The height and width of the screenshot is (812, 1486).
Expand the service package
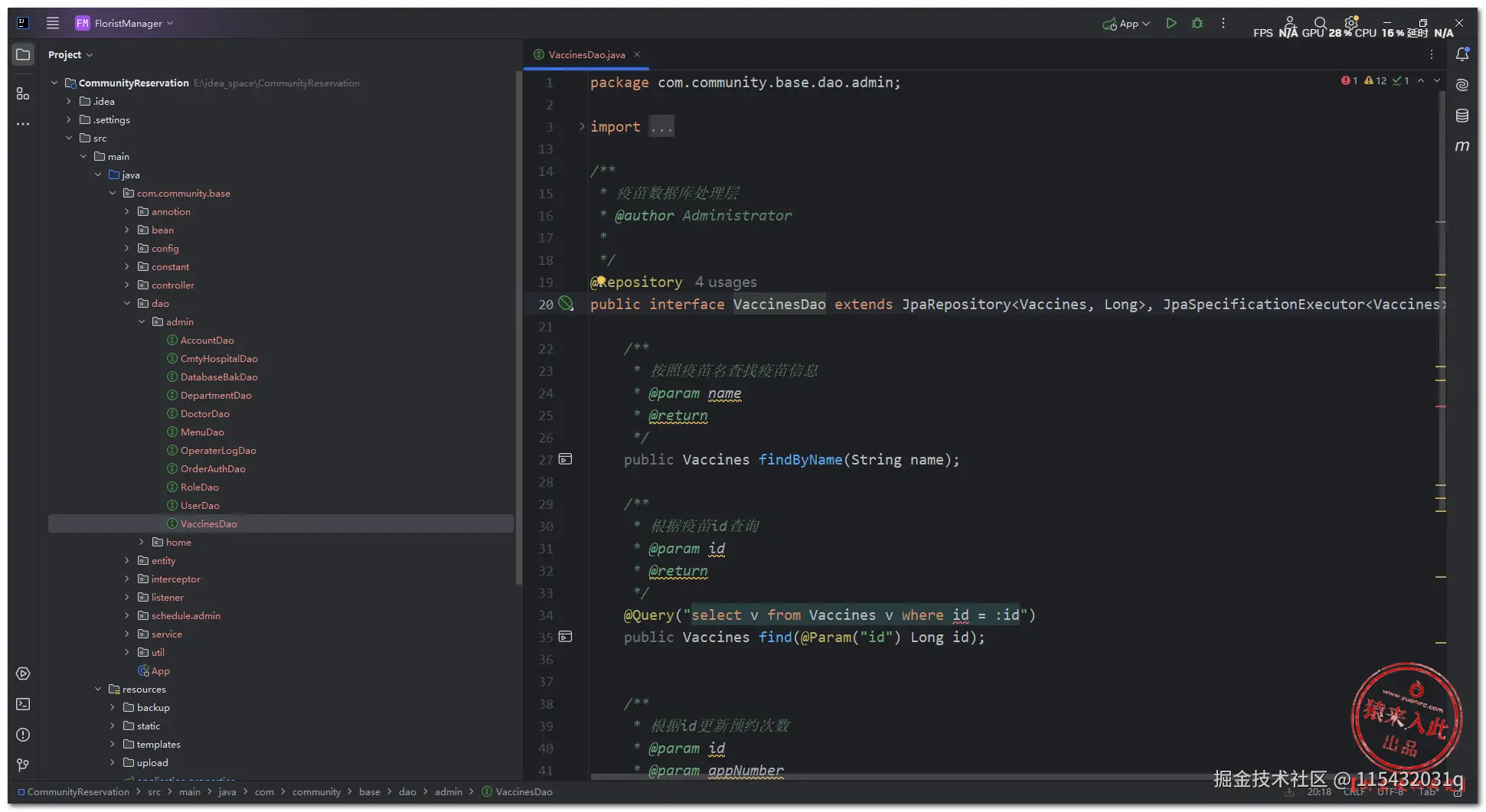127,634
